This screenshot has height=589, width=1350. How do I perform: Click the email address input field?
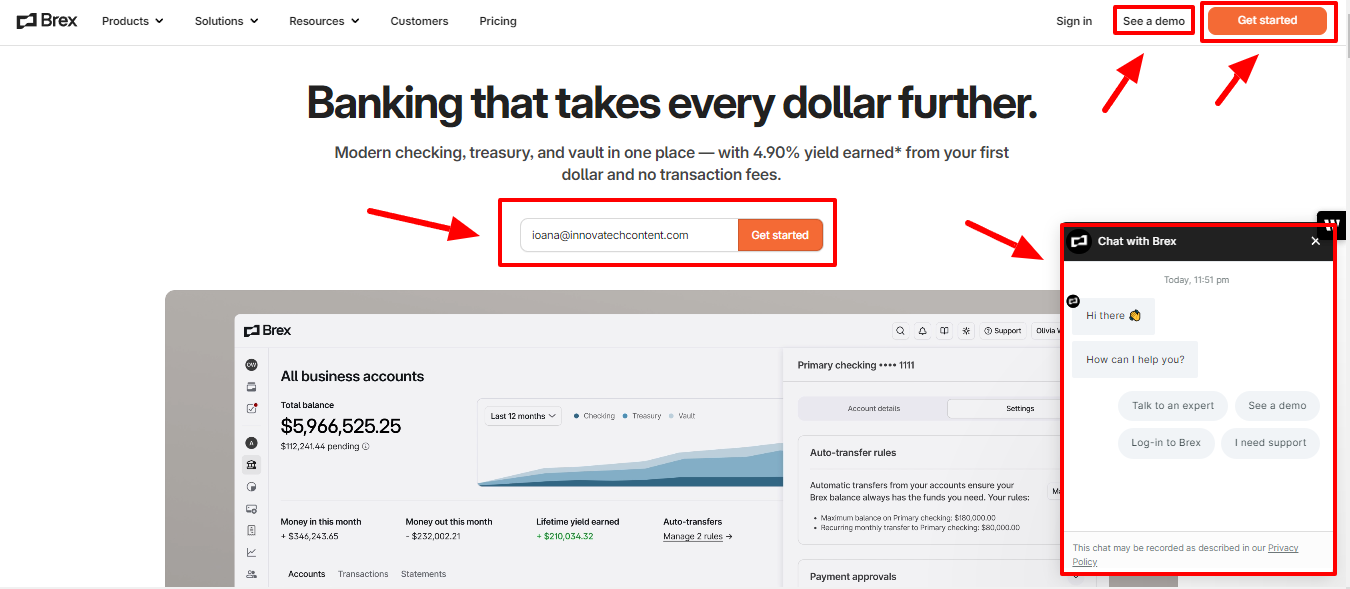tap(629, 235)
